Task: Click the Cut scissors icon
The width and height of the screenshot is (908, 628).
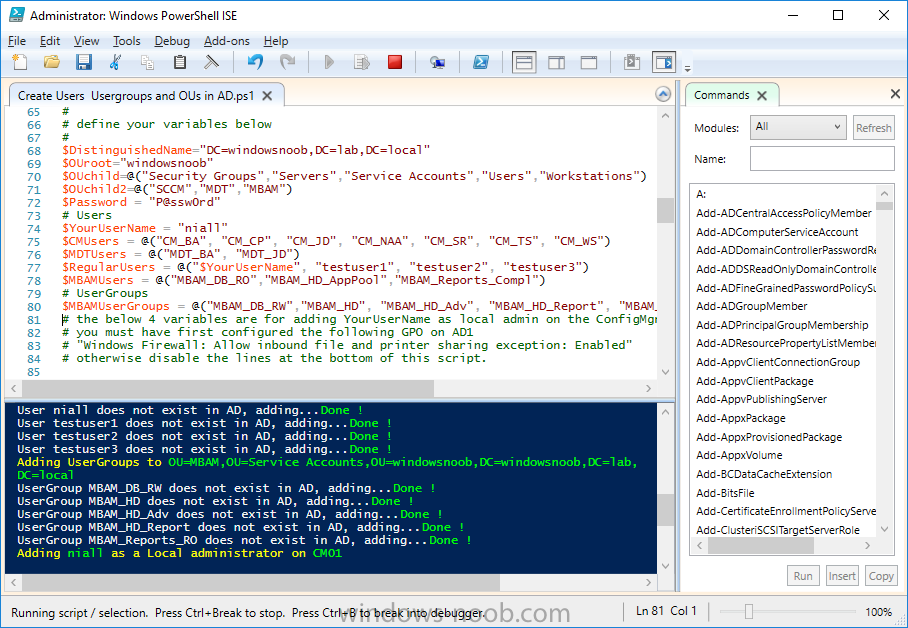Action: 116,63
